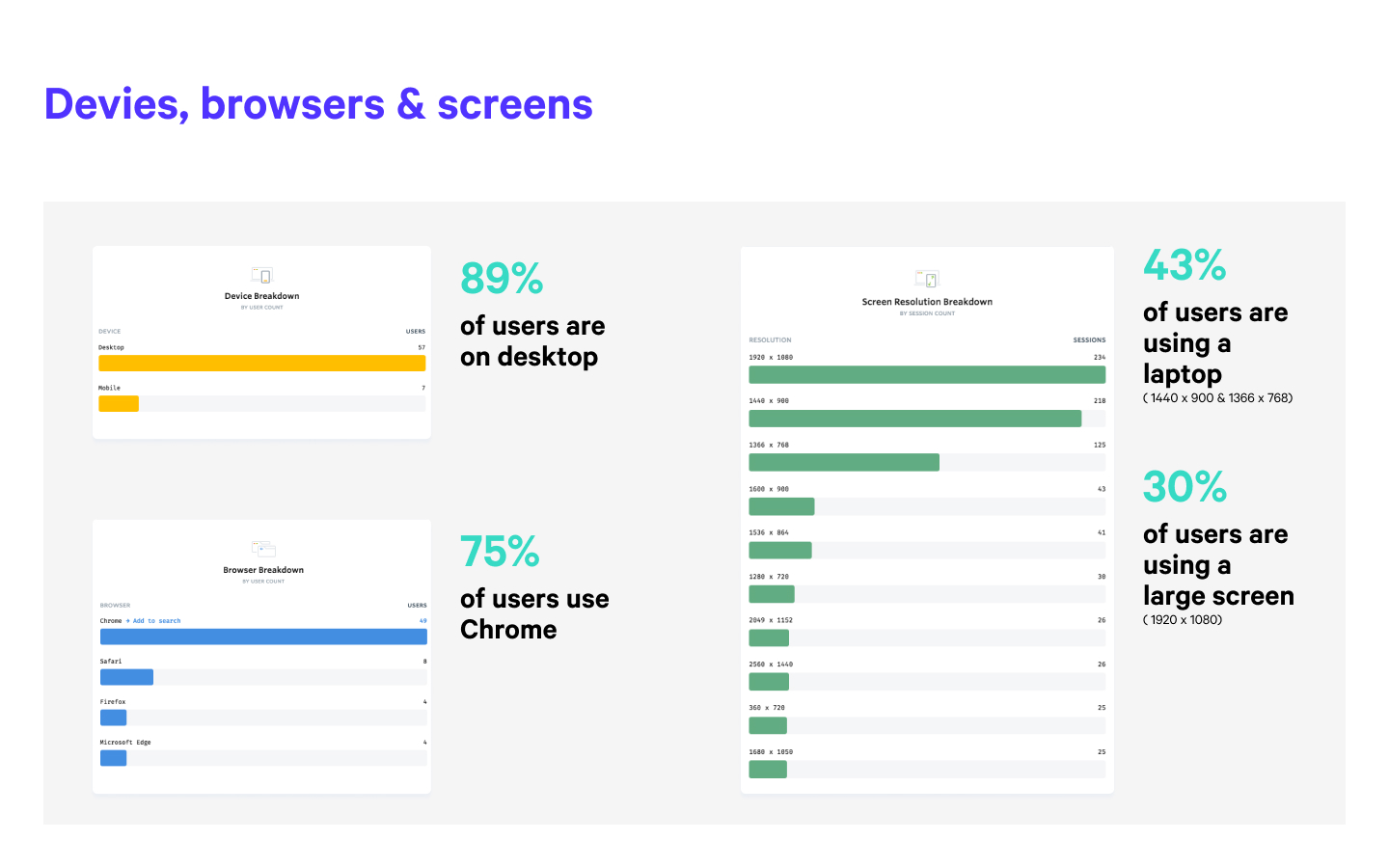
Task: Click the green bar for 1366 x 768
Action: click(844, 462)
